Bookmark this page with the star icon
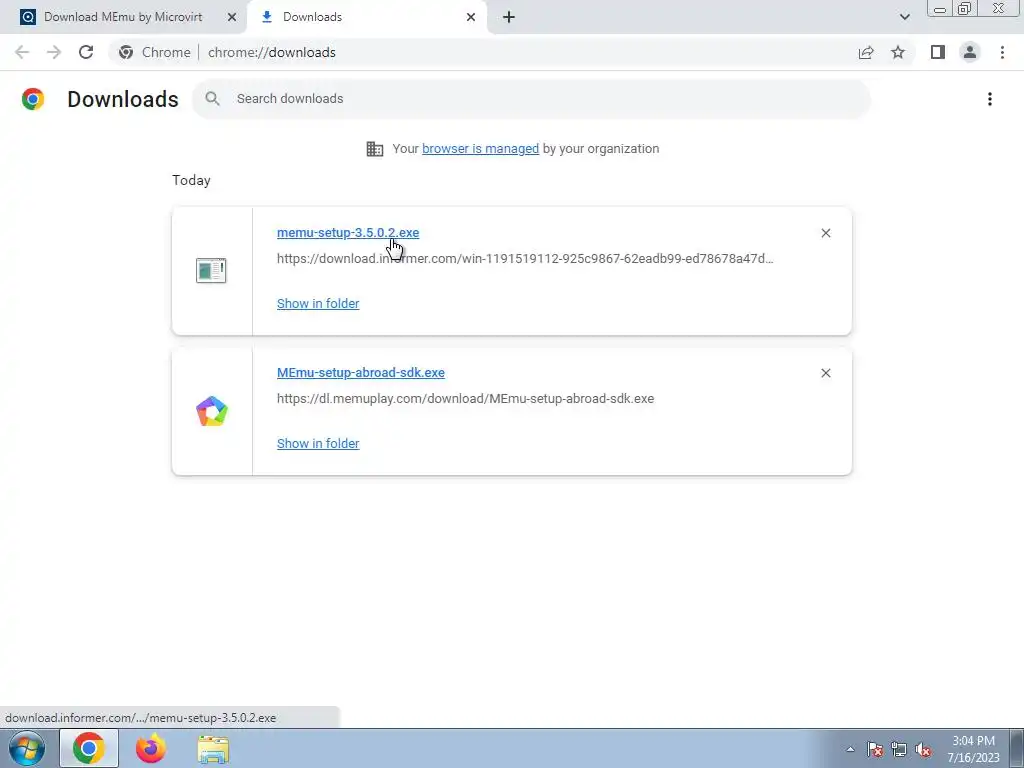Viewport: 1024px width, 768px height. (898, 52)
